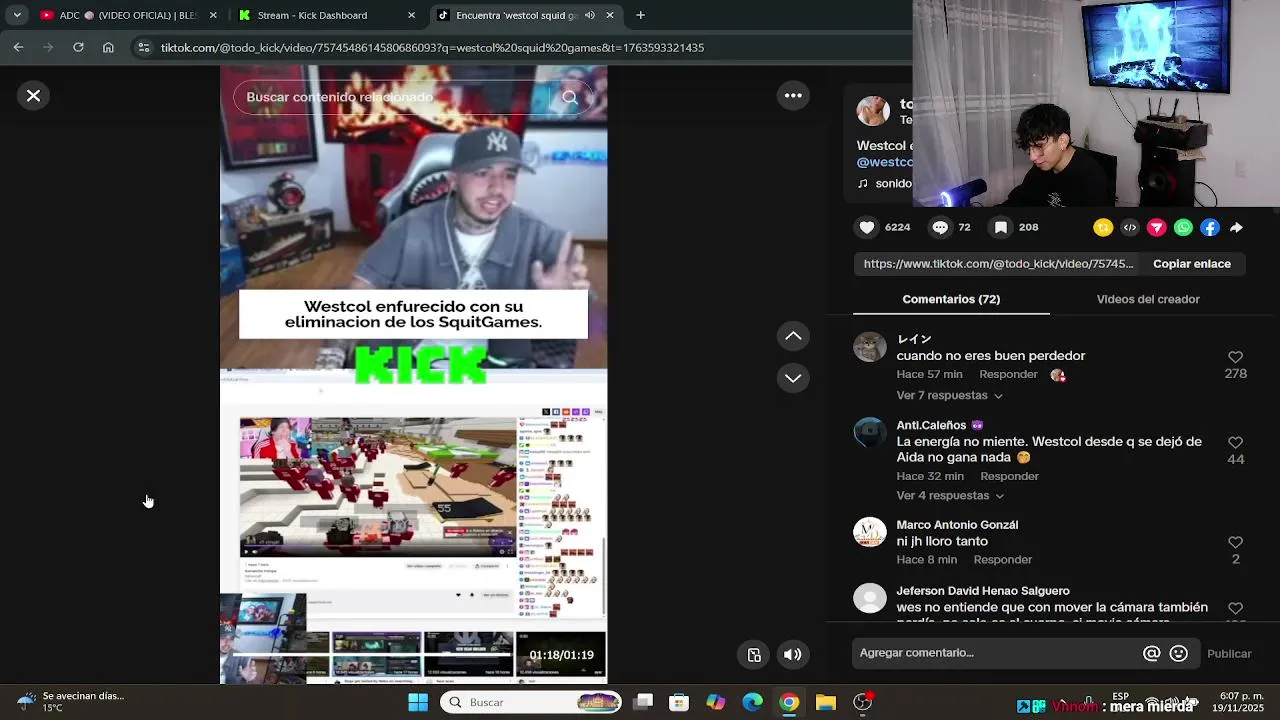
Task: Open the Windows Start menu
Action: [x=418, y=702]
